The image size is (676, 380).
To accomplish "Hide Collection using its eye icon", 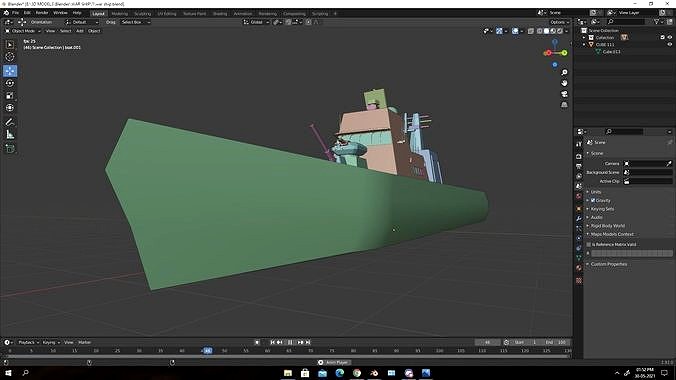I will 670,38.
